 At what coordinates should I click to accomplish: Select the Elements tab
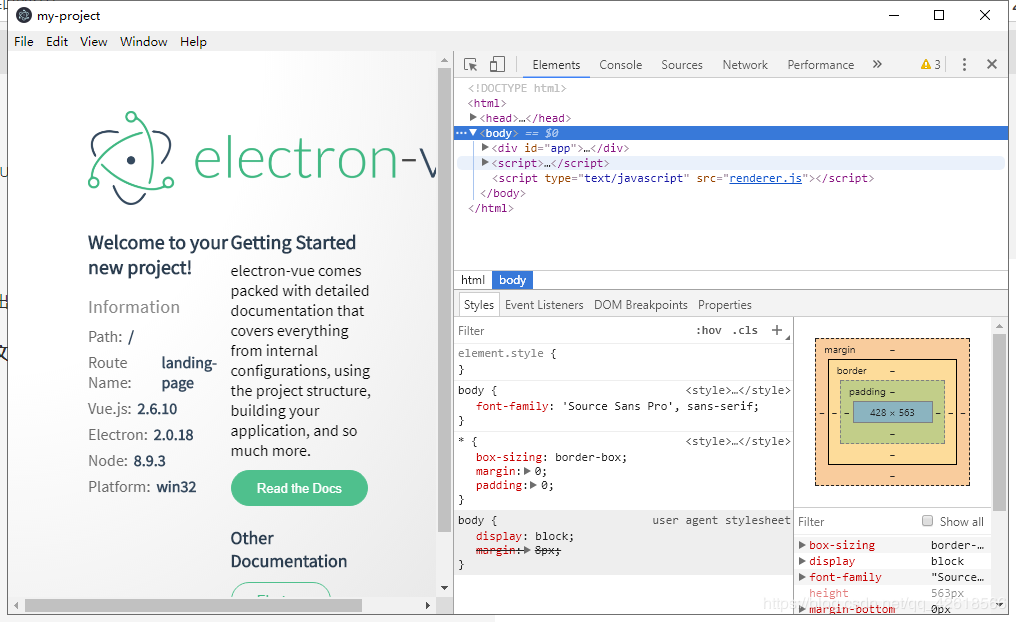pyautogui.click(x=556, y=65)
